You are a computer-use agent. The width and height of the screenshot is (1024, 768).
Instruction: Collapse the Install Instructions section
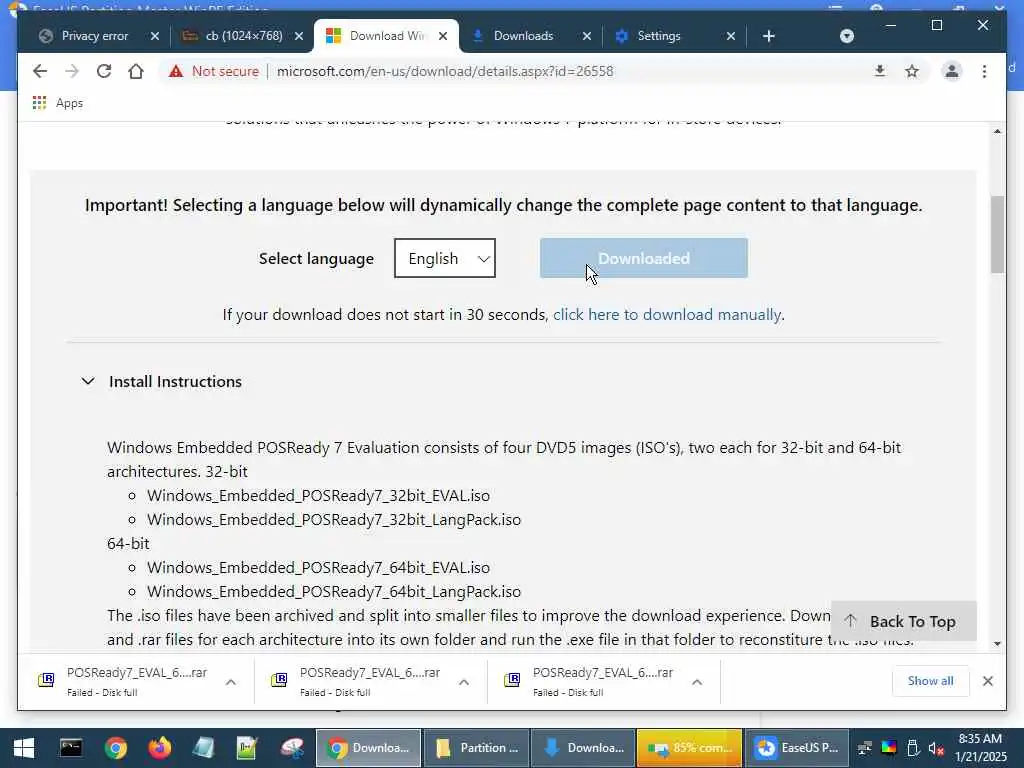point(161,381)
